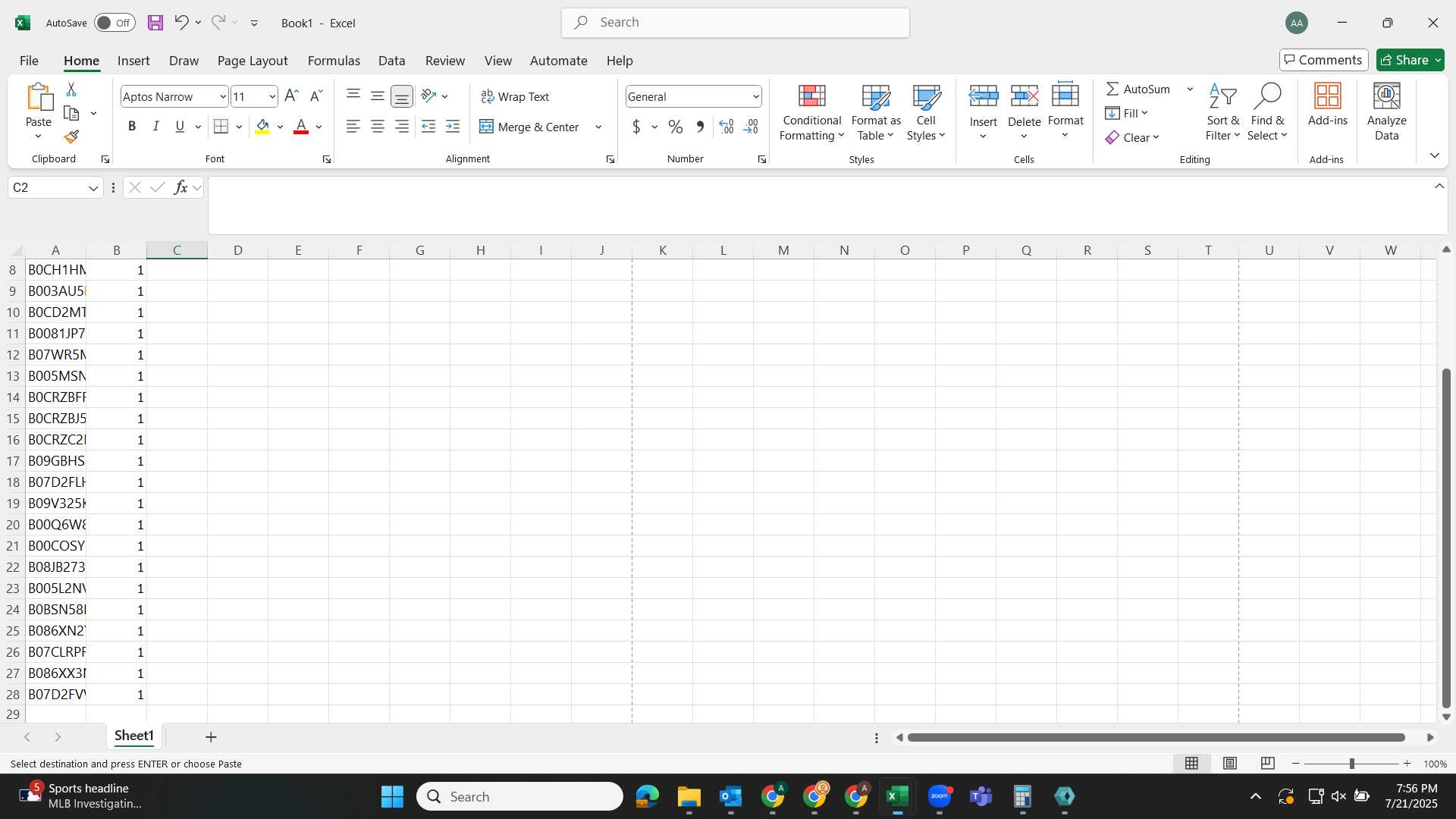Open the Fill dropdown

(x=1127, y=113)
